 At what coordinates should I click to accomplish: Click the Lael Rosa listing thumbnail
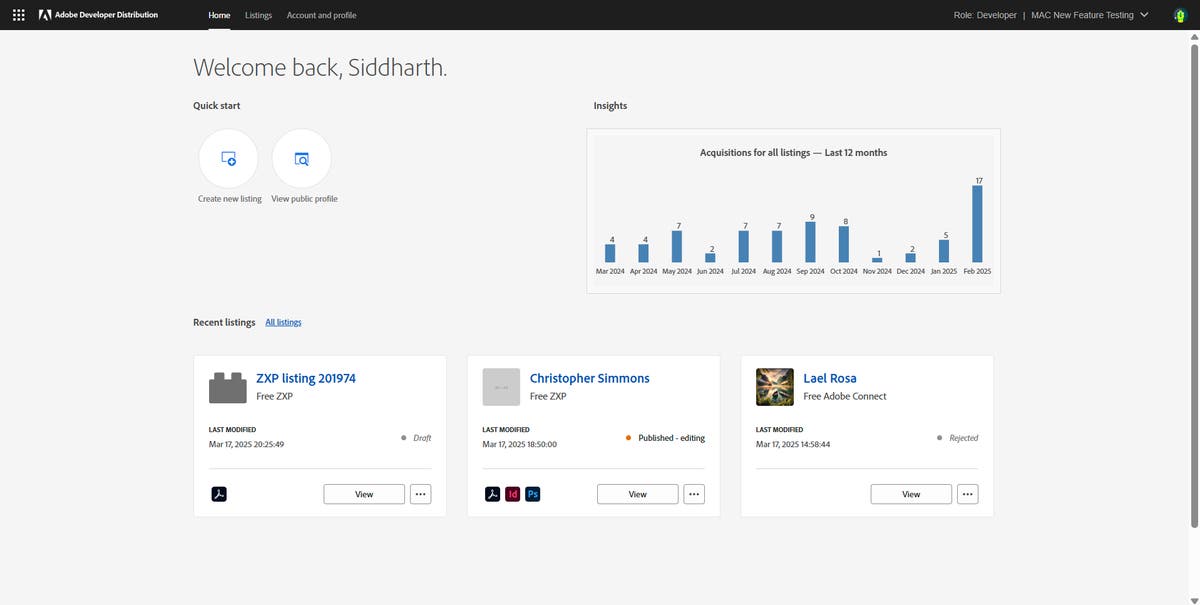(775, 387)
